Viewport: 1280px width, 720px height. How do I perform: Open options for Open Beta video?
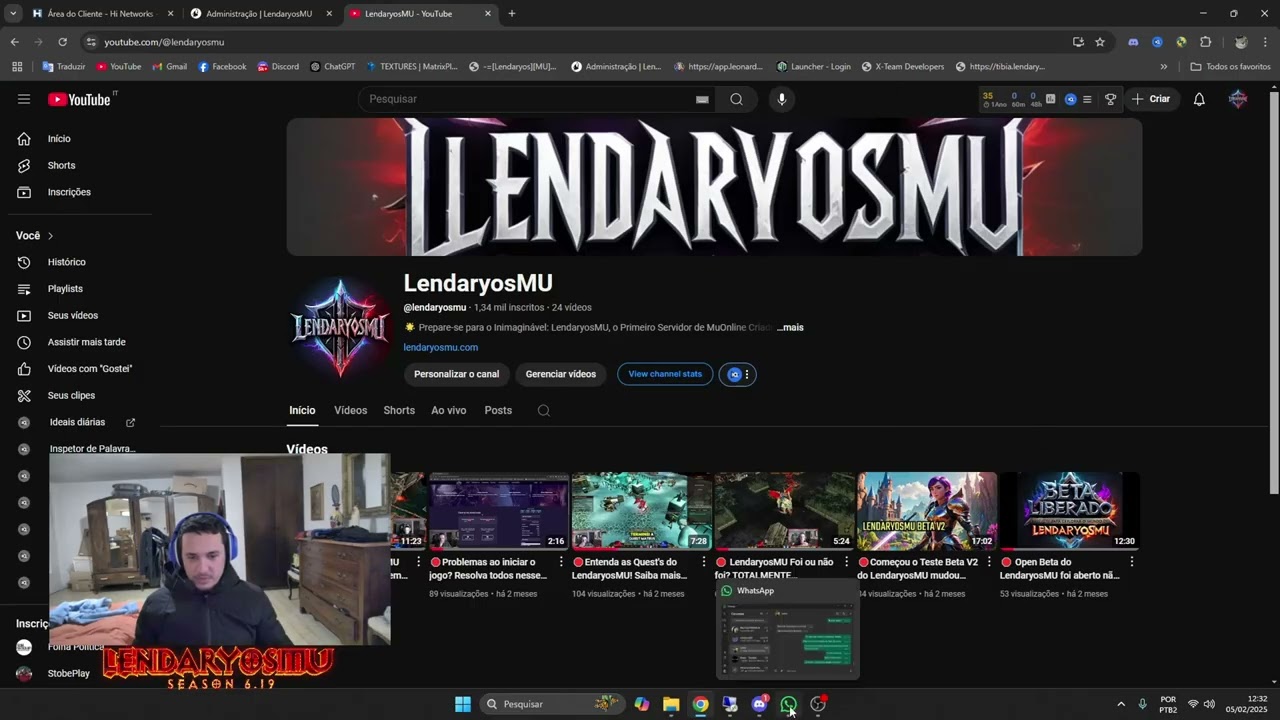point(1132,562)
